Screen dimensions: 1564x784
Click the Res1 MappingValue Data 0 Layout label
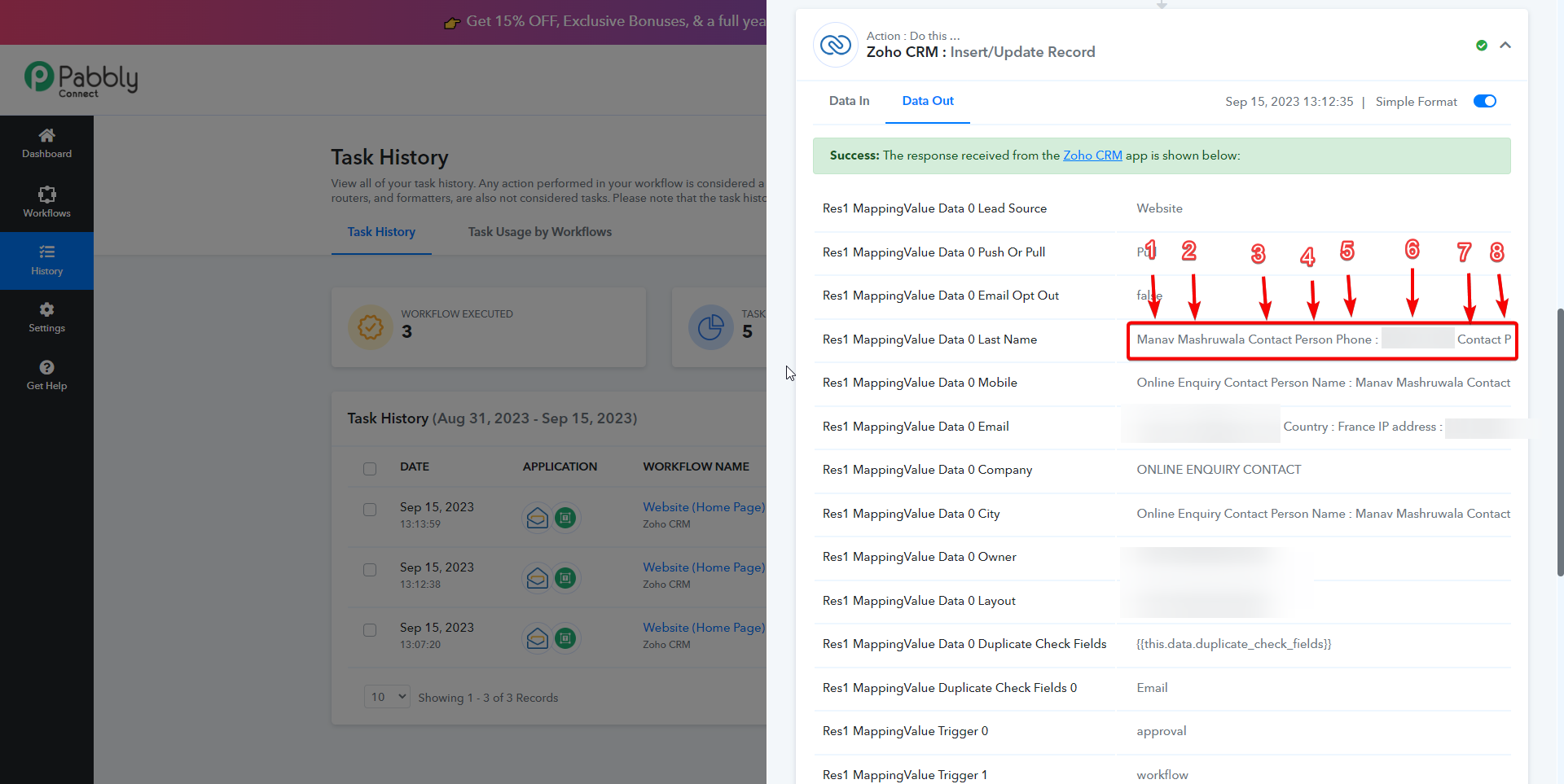919,601
